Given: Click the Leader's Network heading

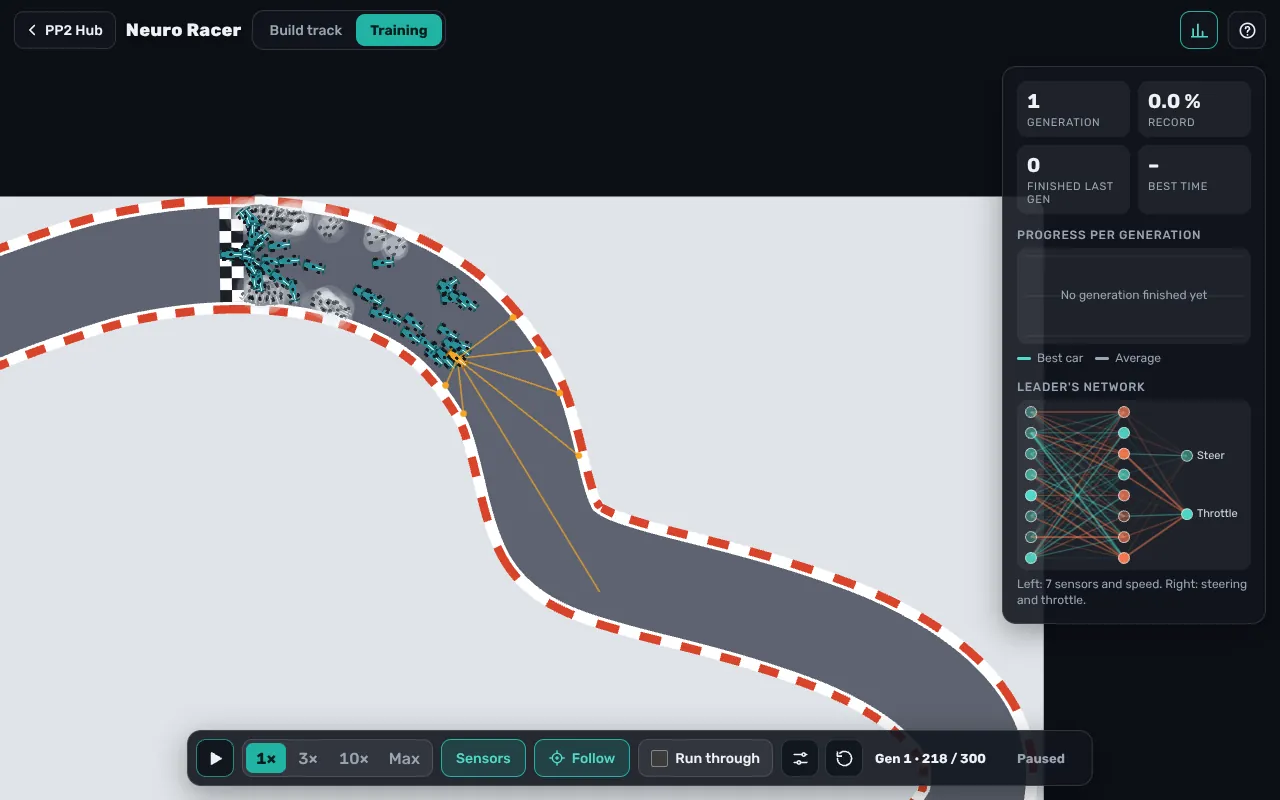Looking at the screenshot, I should (x=1081, y=387).
